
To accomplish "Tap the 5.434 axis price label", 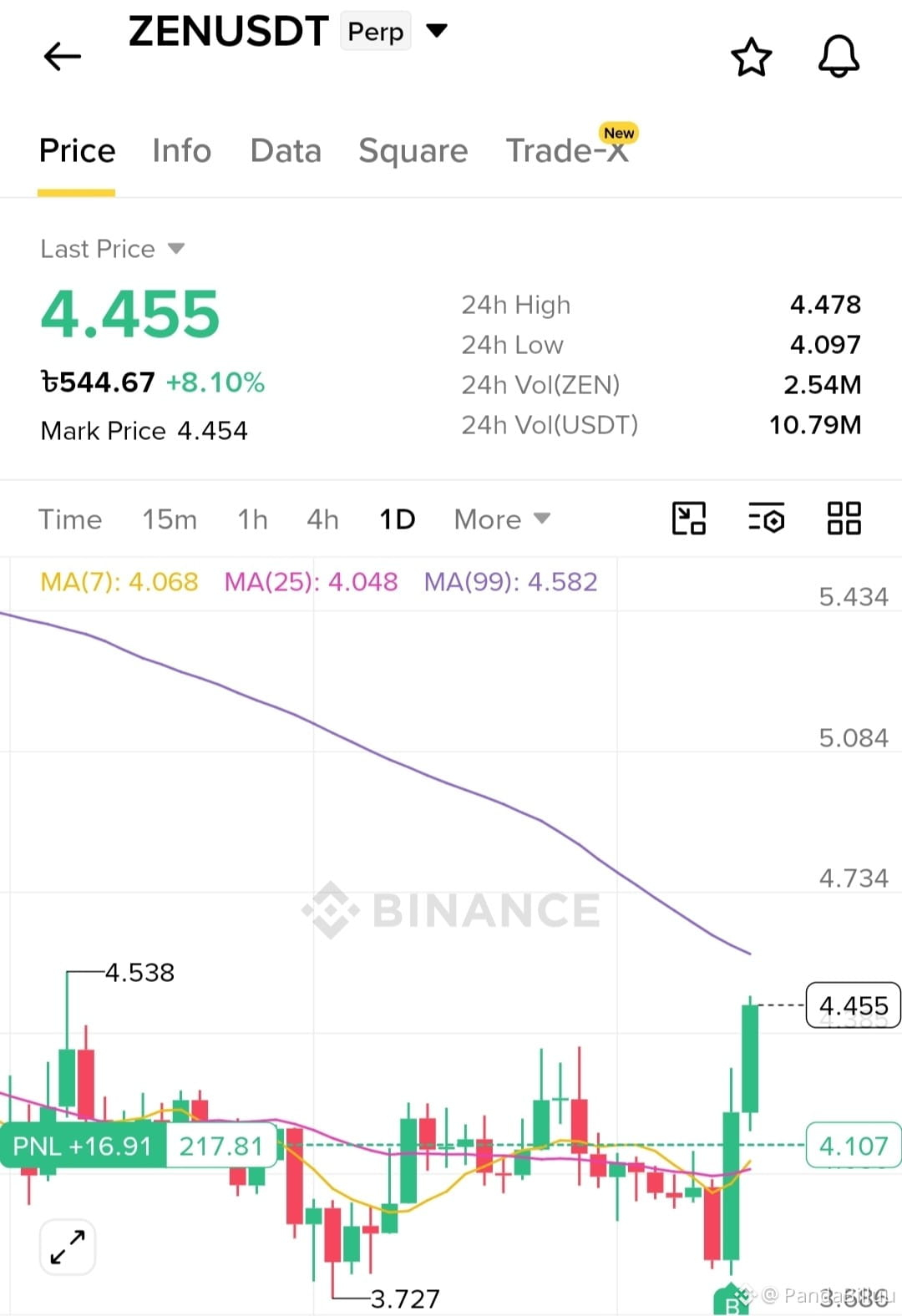I will pos(854,597).
